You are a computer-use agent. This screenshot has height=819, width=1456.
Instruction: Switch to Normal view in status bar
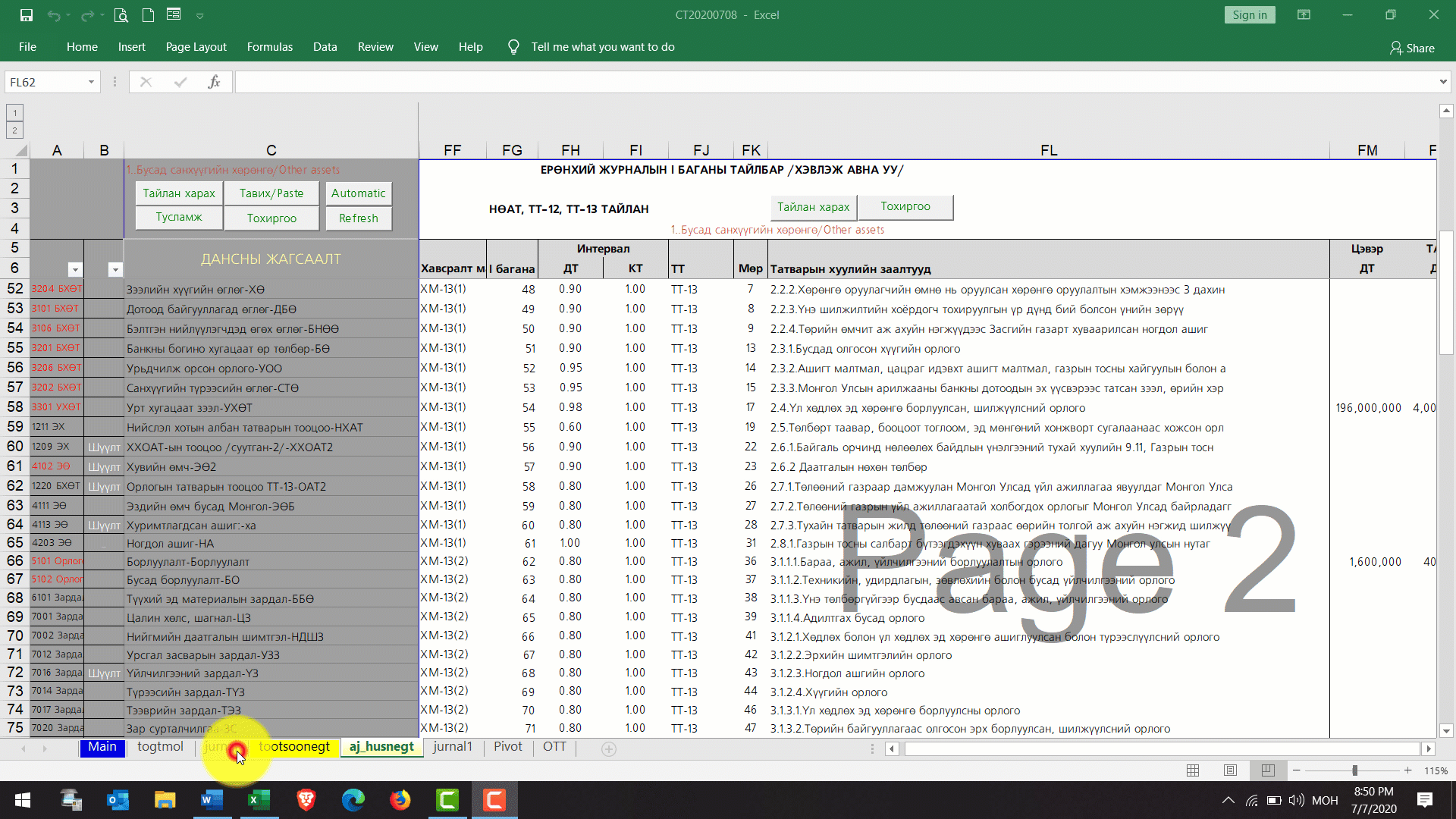1193,770
